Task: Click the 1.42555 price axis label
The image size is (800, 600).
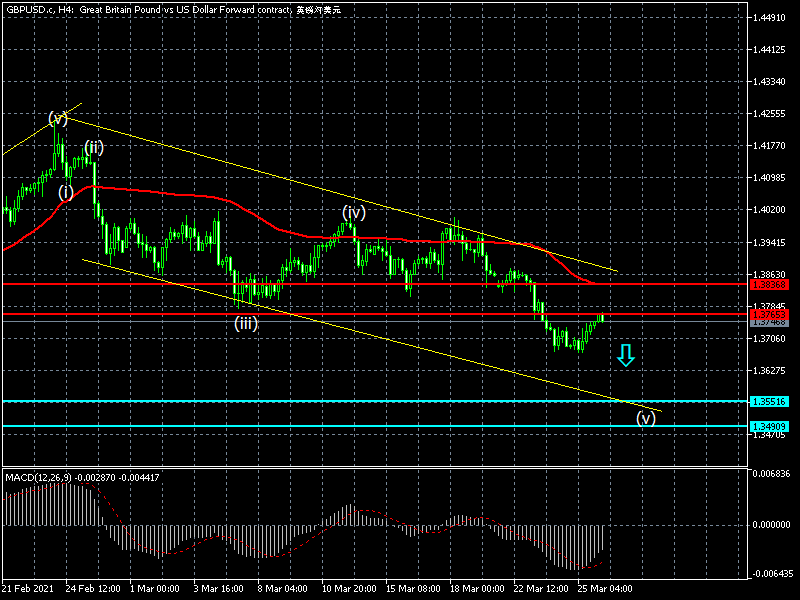Action: [769, 114]
